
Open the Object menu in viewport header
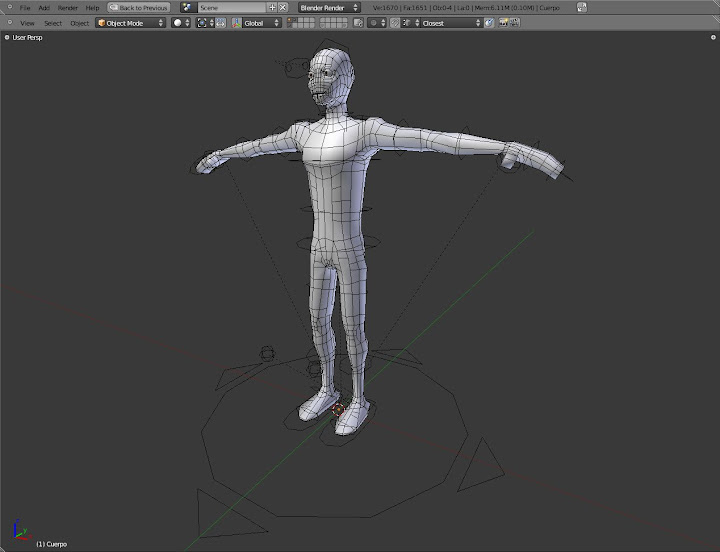[x=79, y=22]
